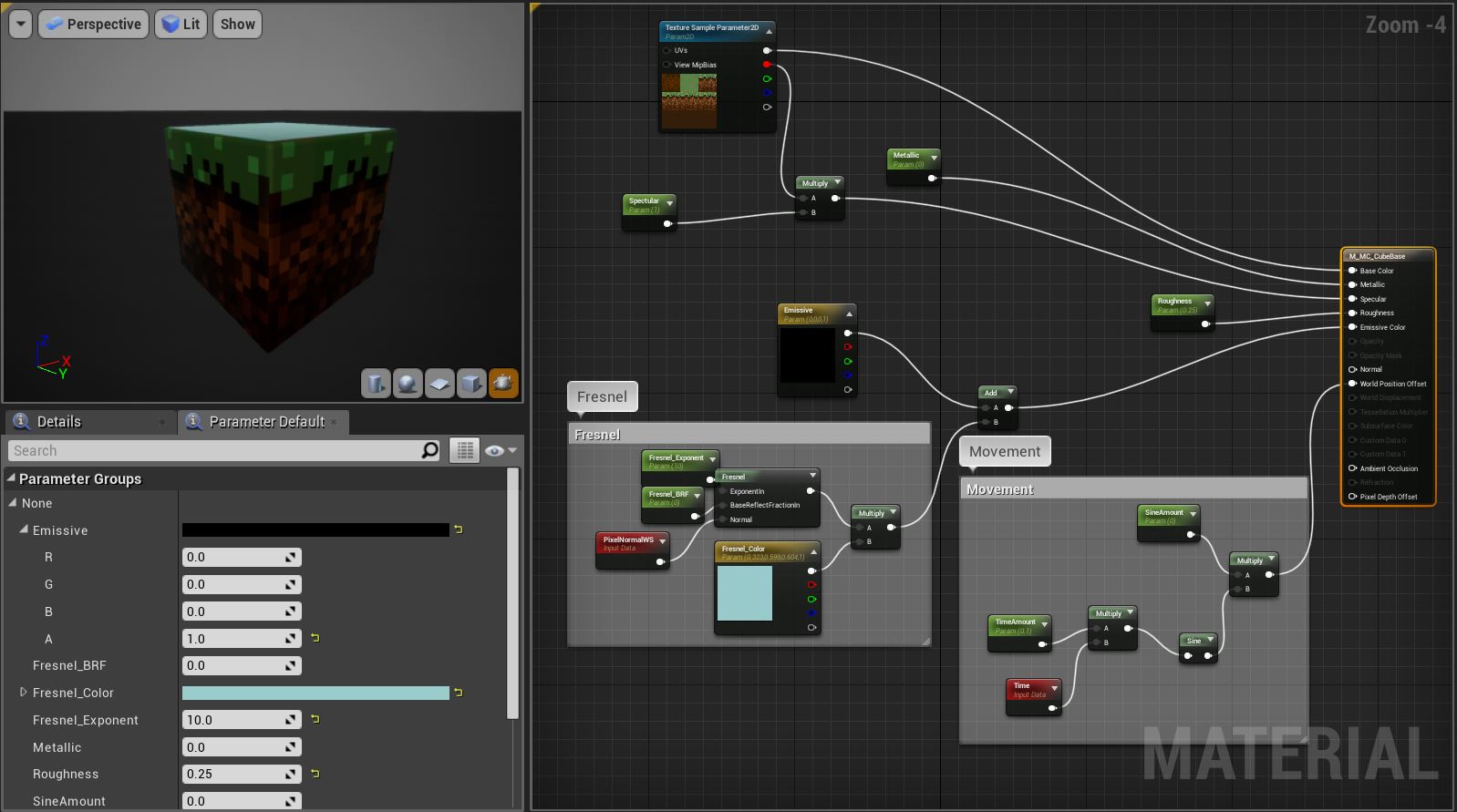Click the green output pin of Texture Sample node

(x=767, y=79)
